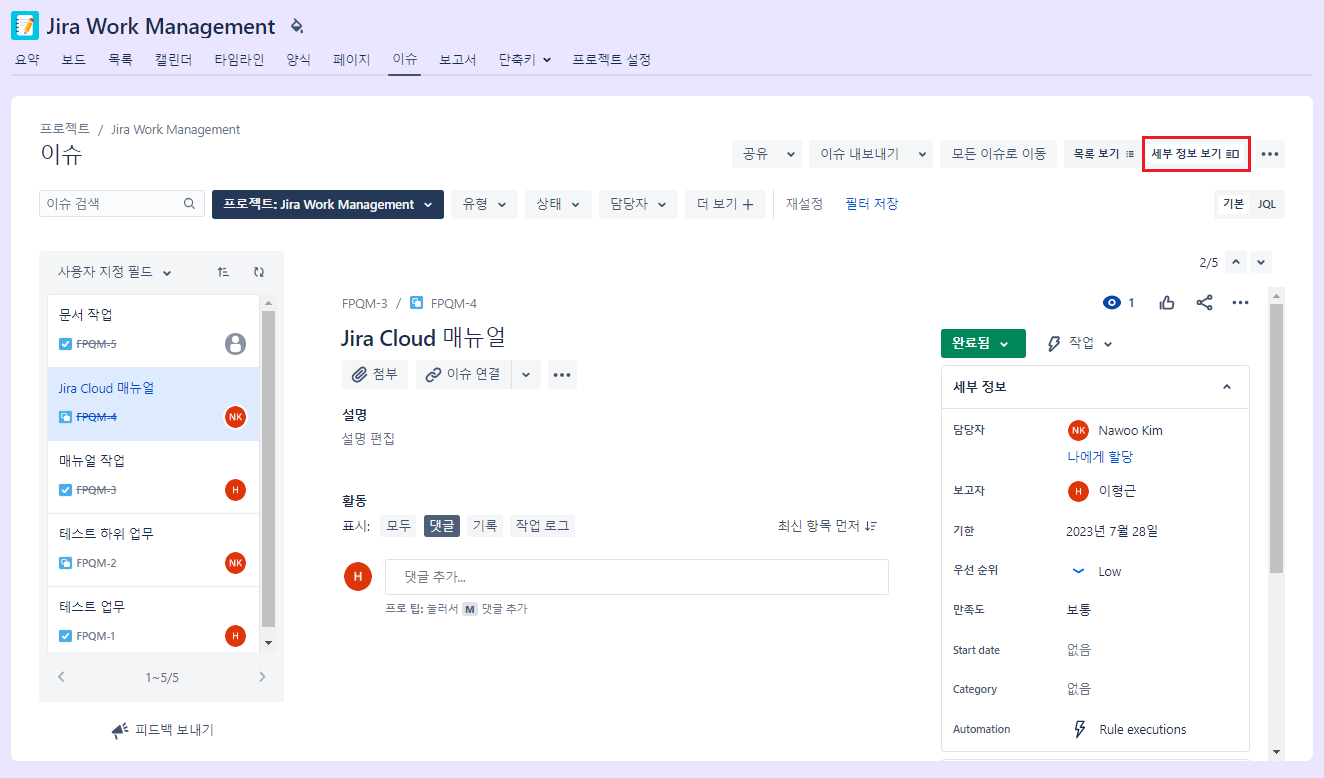Click the NK avatar on 테스트 하위 업무 card

click(235, 563)
